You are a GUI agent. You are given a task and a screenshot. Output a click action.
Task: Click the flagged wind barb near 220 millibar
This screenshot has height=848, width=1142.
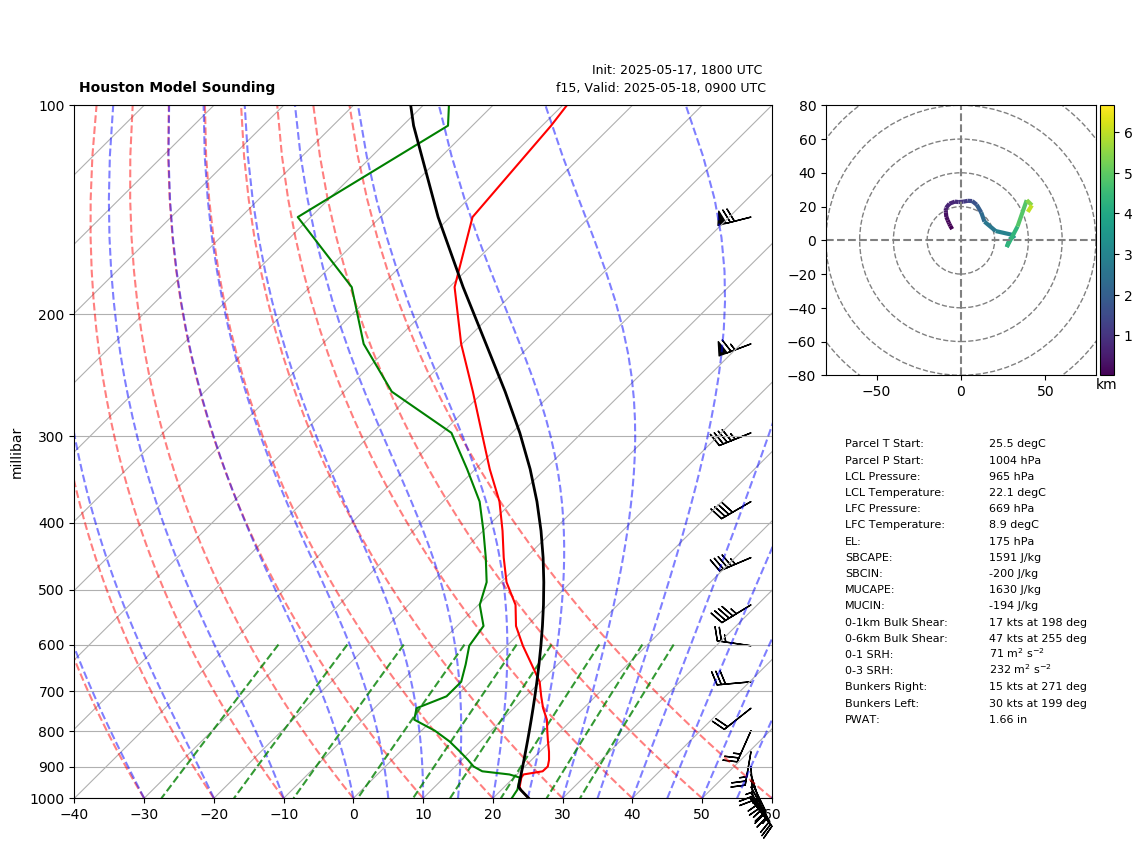point(733,348)
